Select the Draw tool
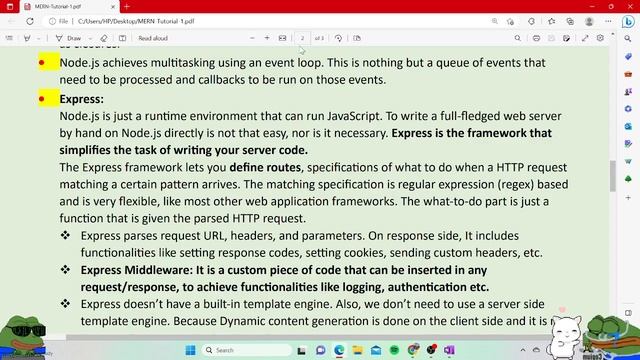This screenshot has height=360, width=640. click(69, 38)
